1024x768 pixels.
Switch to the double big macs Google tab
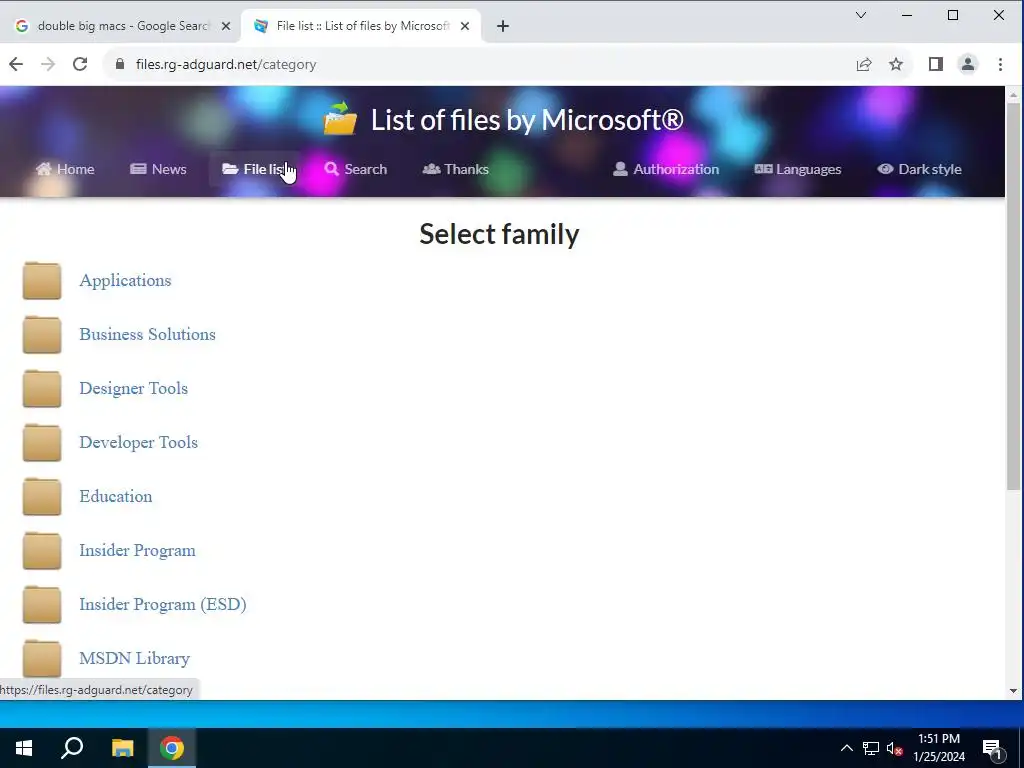(122, 26)
